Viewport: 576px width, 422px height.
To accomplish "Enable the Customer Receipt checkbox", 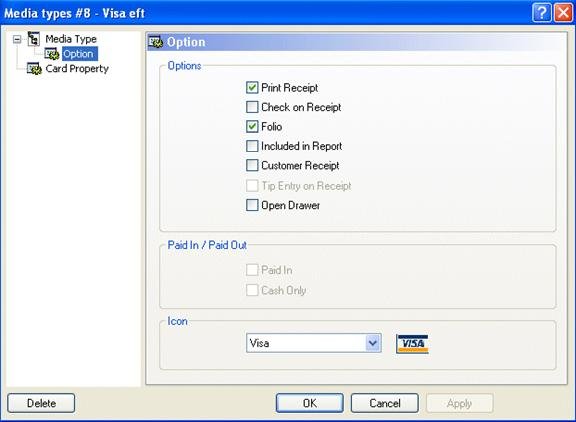I will point(252,166).
